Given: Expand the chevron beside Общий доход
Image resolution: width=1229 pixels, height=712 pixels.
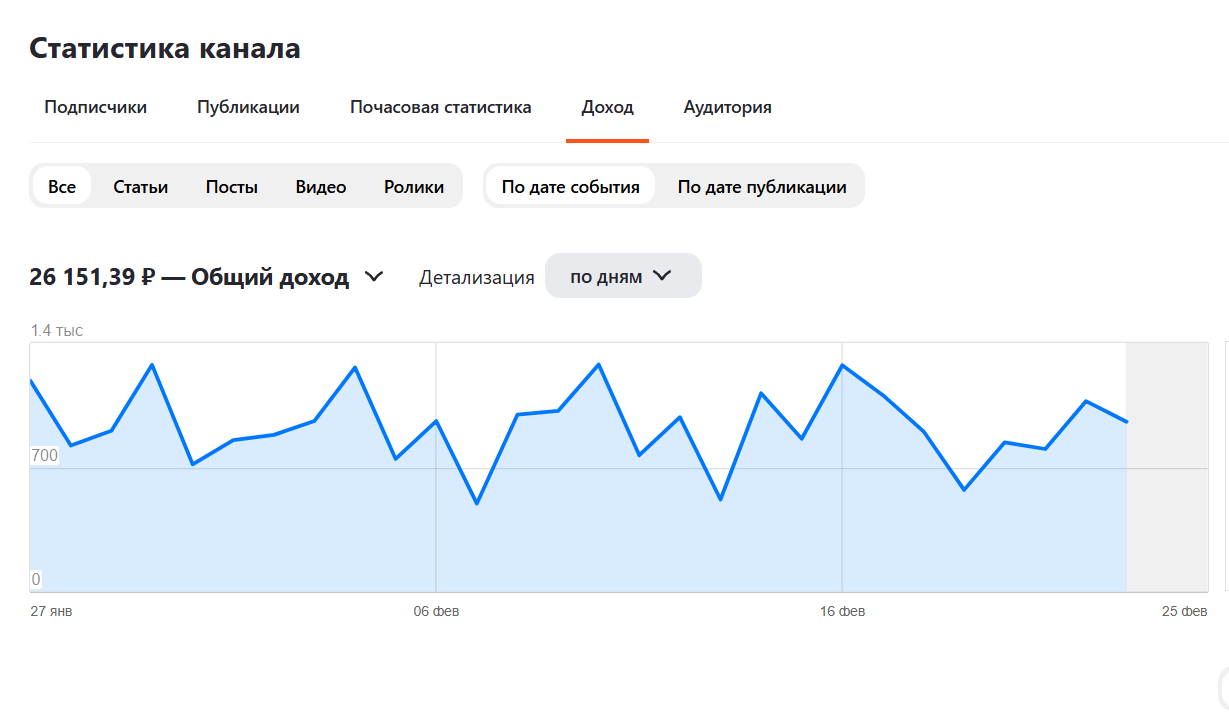Looking at the screenshot, I should 374,277.
